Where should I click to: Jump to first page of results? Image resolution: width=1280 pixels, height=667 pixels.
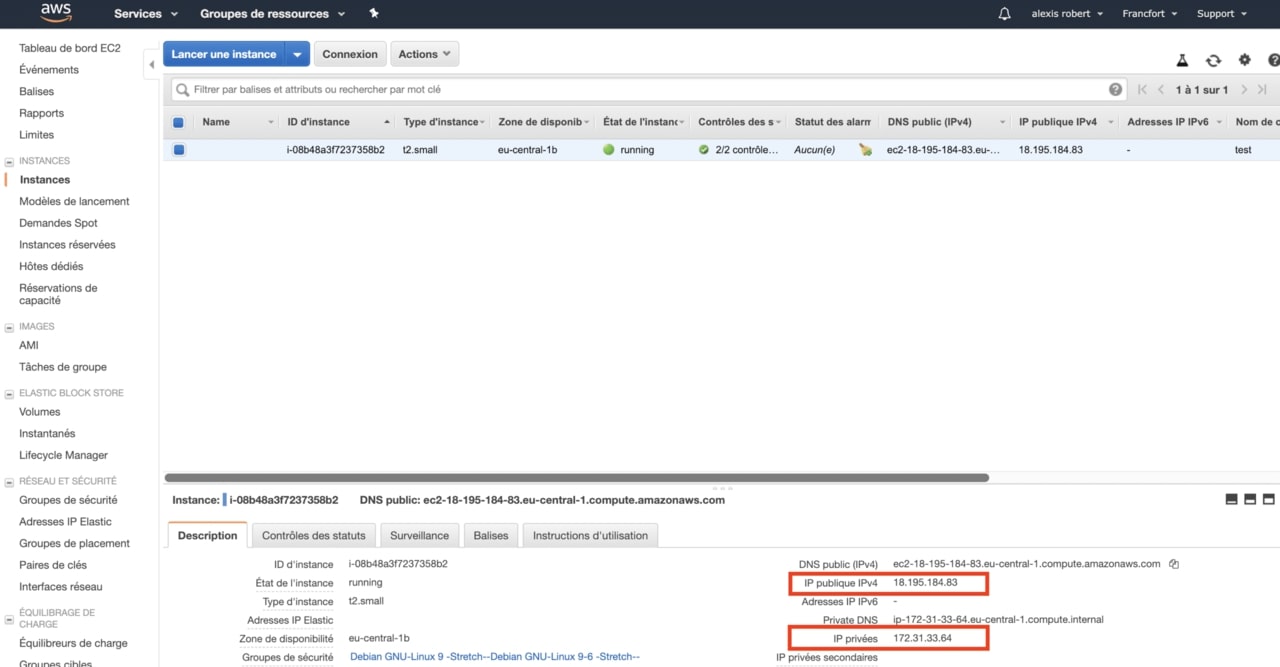point(1142,90)
